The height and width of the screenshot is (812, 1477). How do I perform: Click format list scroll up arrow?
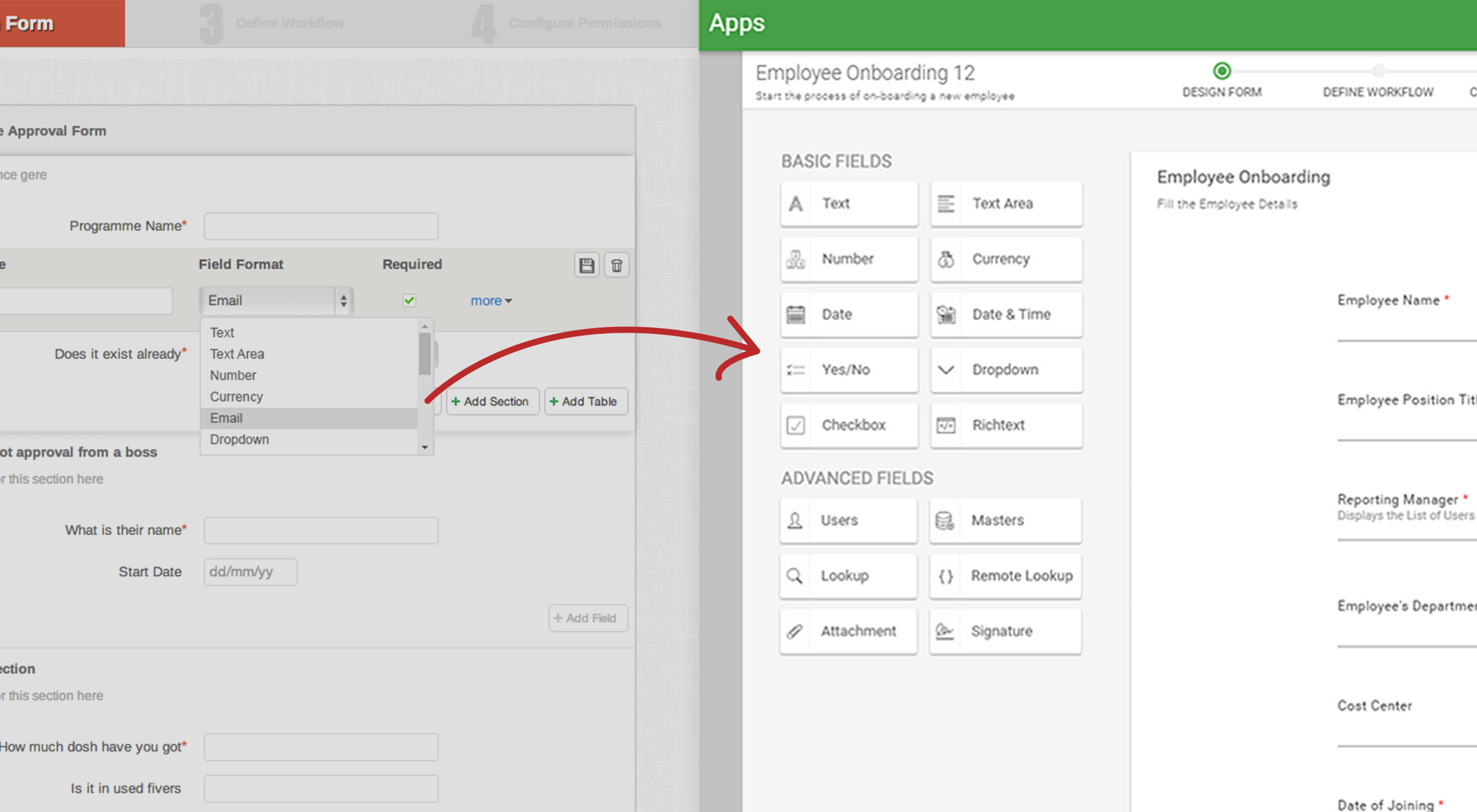[425, 326]
